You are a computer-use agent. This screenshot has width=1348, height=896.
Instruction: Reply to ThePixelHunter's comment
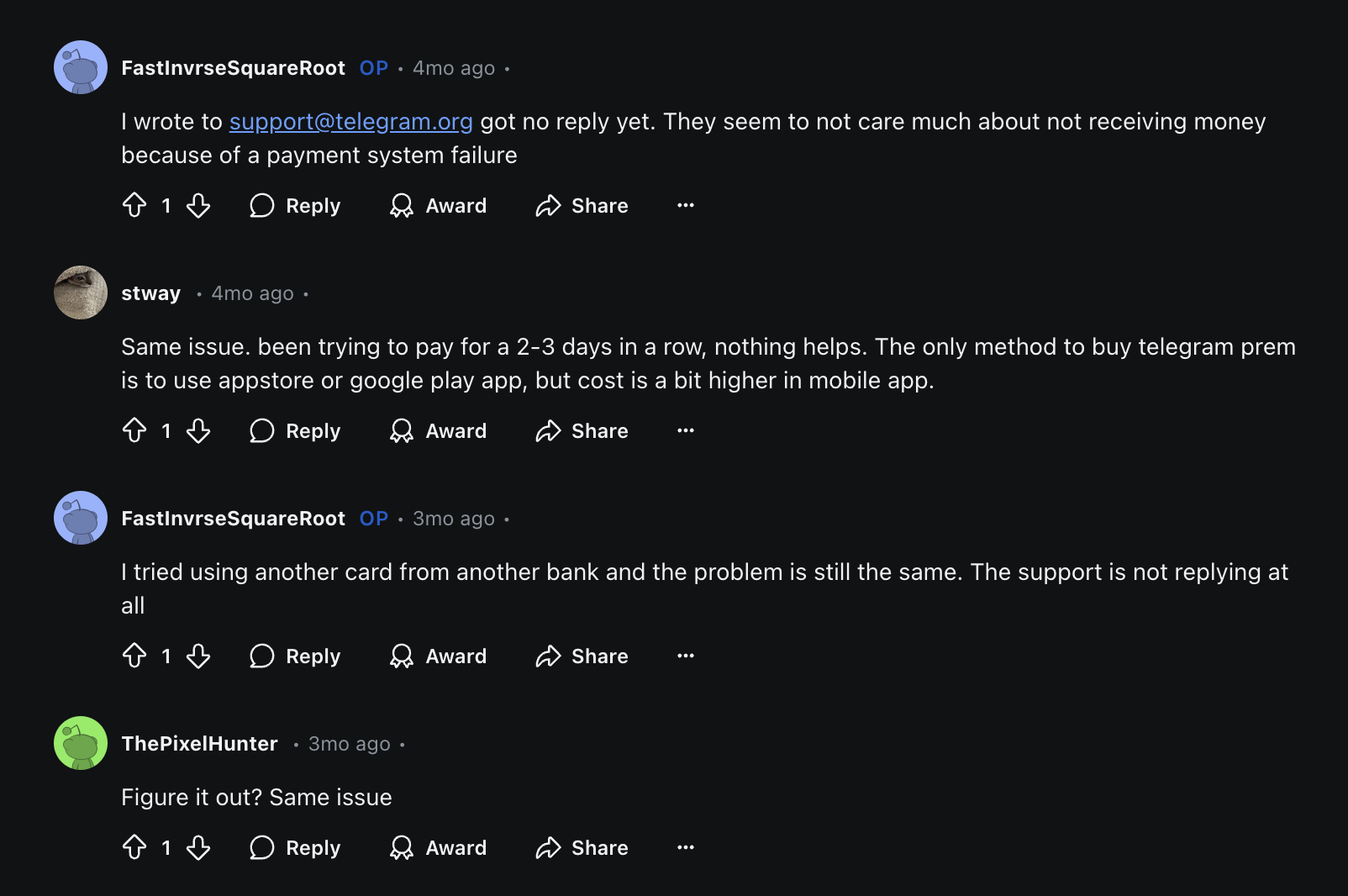(295, 847)
